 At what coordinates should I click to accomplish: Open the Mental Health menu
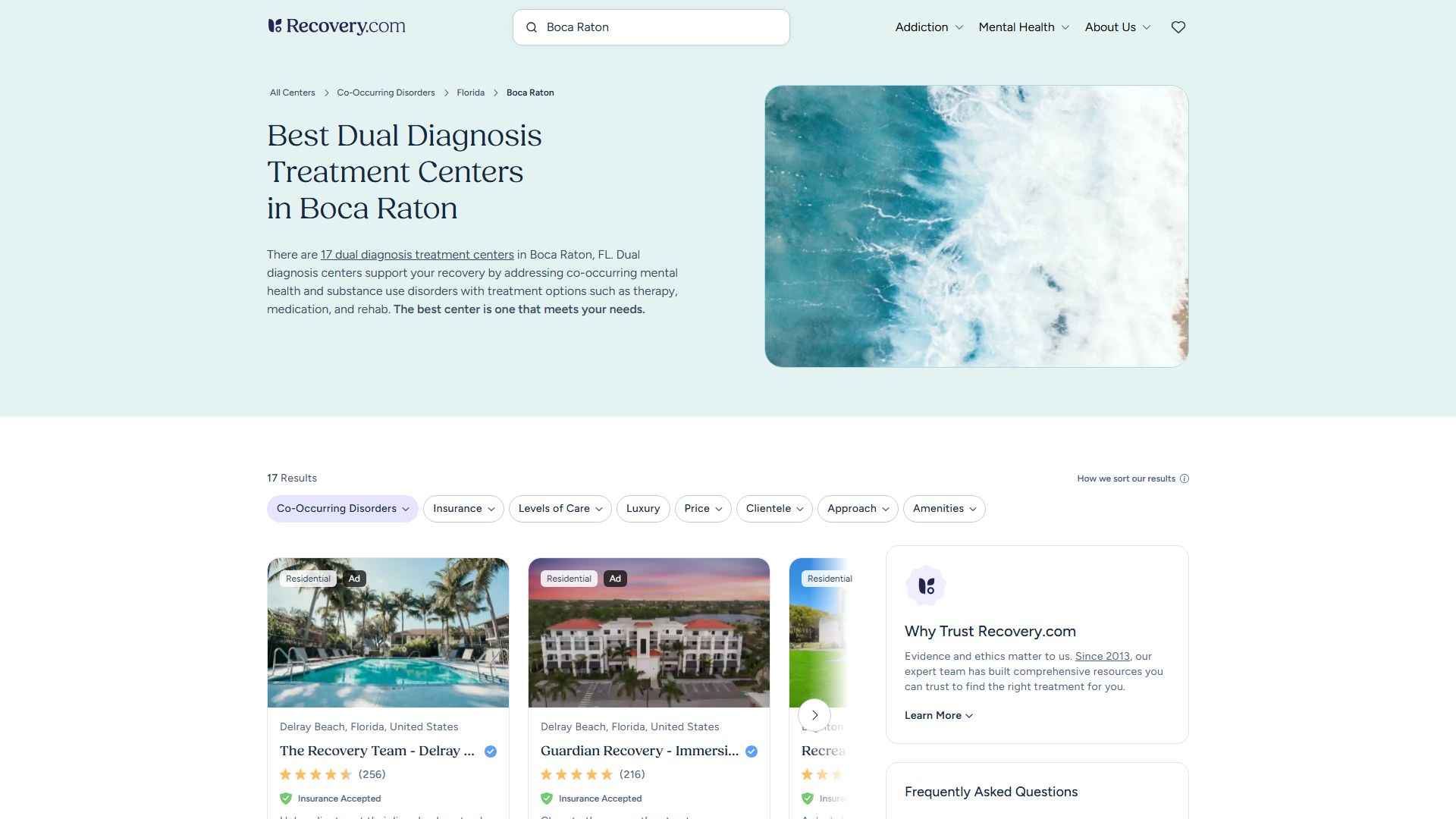[1024, 27]
